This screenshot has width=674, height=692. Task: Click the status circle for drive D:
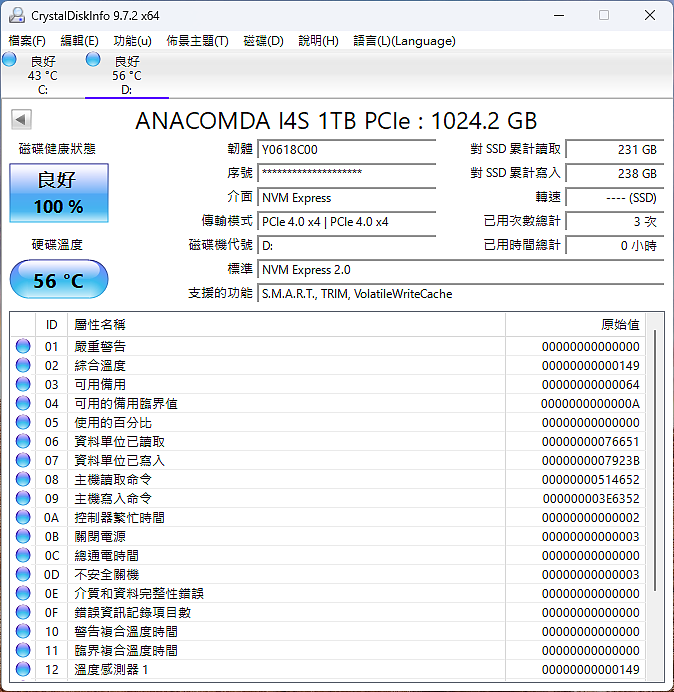[93, 59]
